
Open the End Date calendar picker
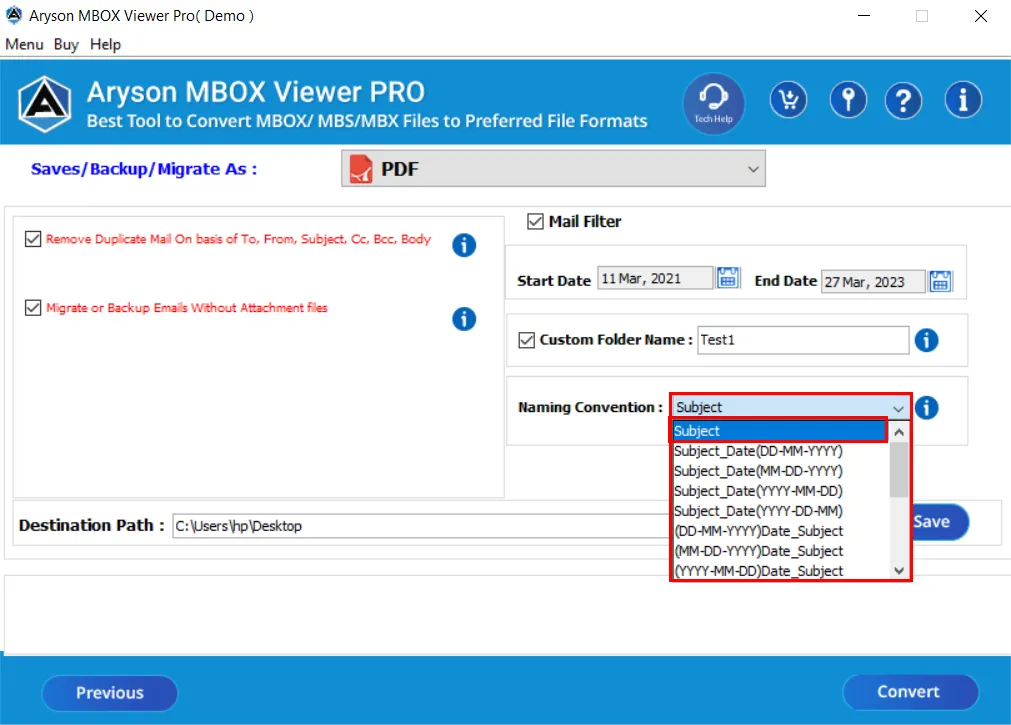[x=940, y=281]
